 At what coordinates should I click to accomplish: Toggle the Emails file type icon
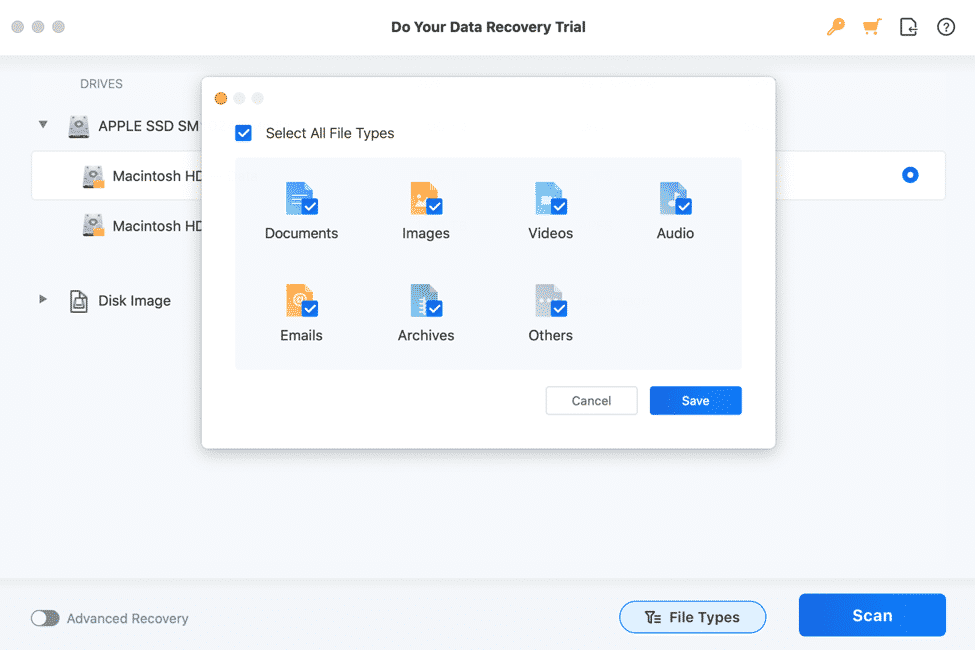(301, 301)
